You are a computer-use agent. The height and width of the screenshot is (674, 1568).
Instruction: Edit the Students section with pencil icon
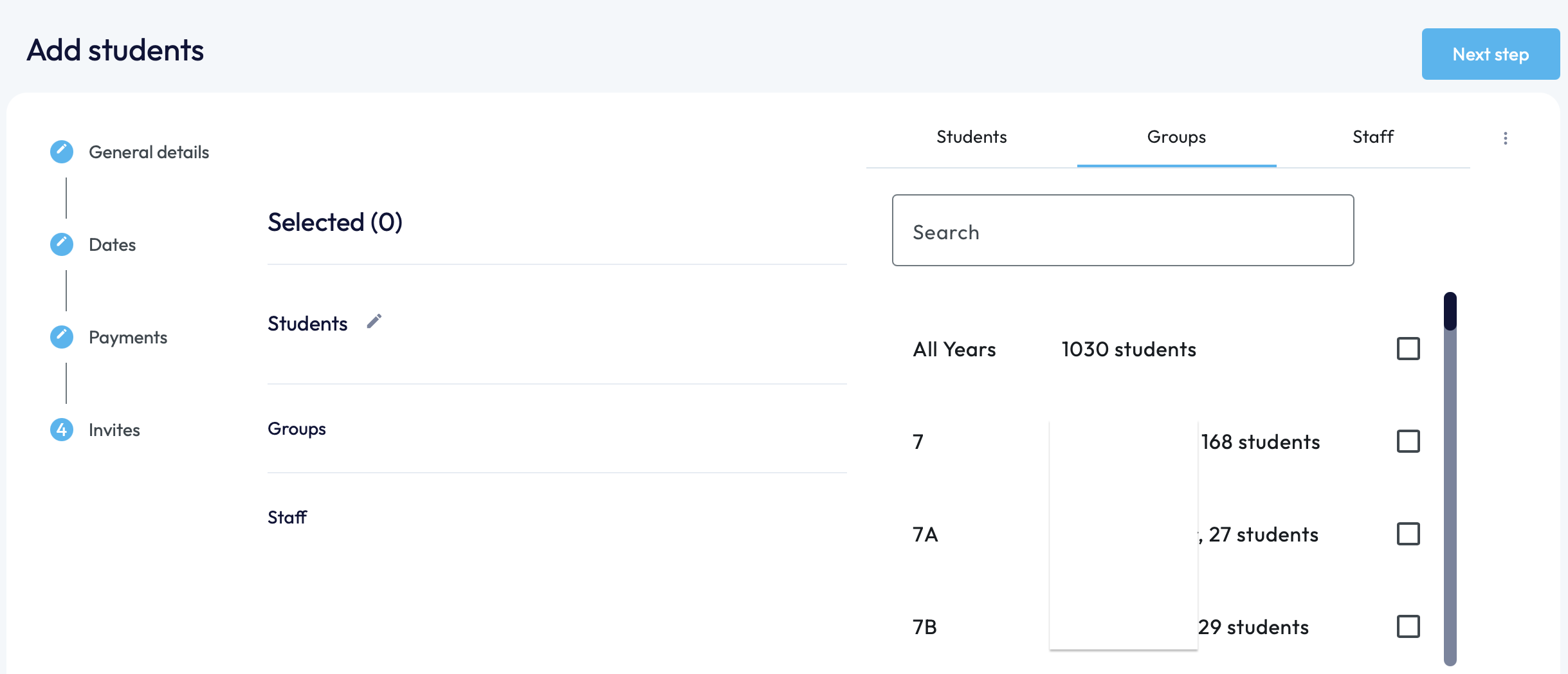pyautogui.click(x=374, y=322)
